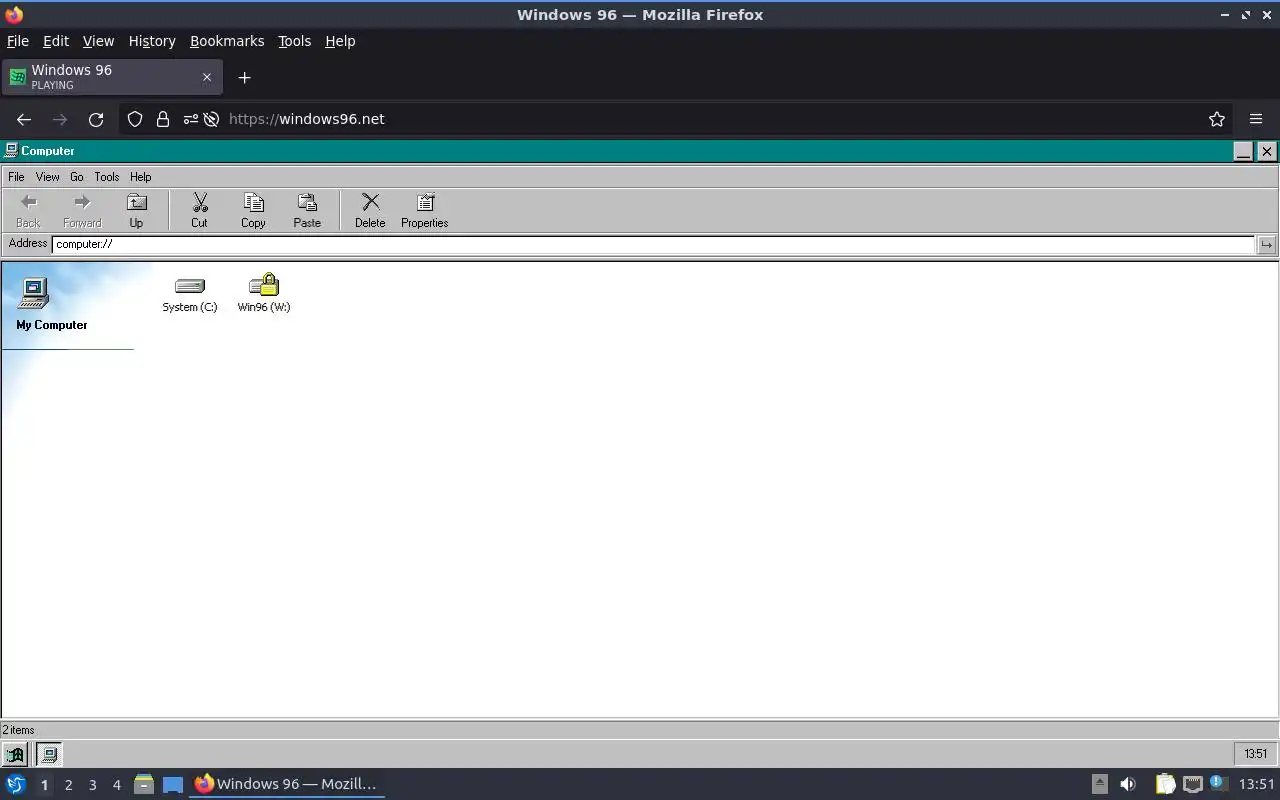Click the Windows 96 taskbar clock
1280x800 pixels.
pyautogui.click(x=1255, y=754)
